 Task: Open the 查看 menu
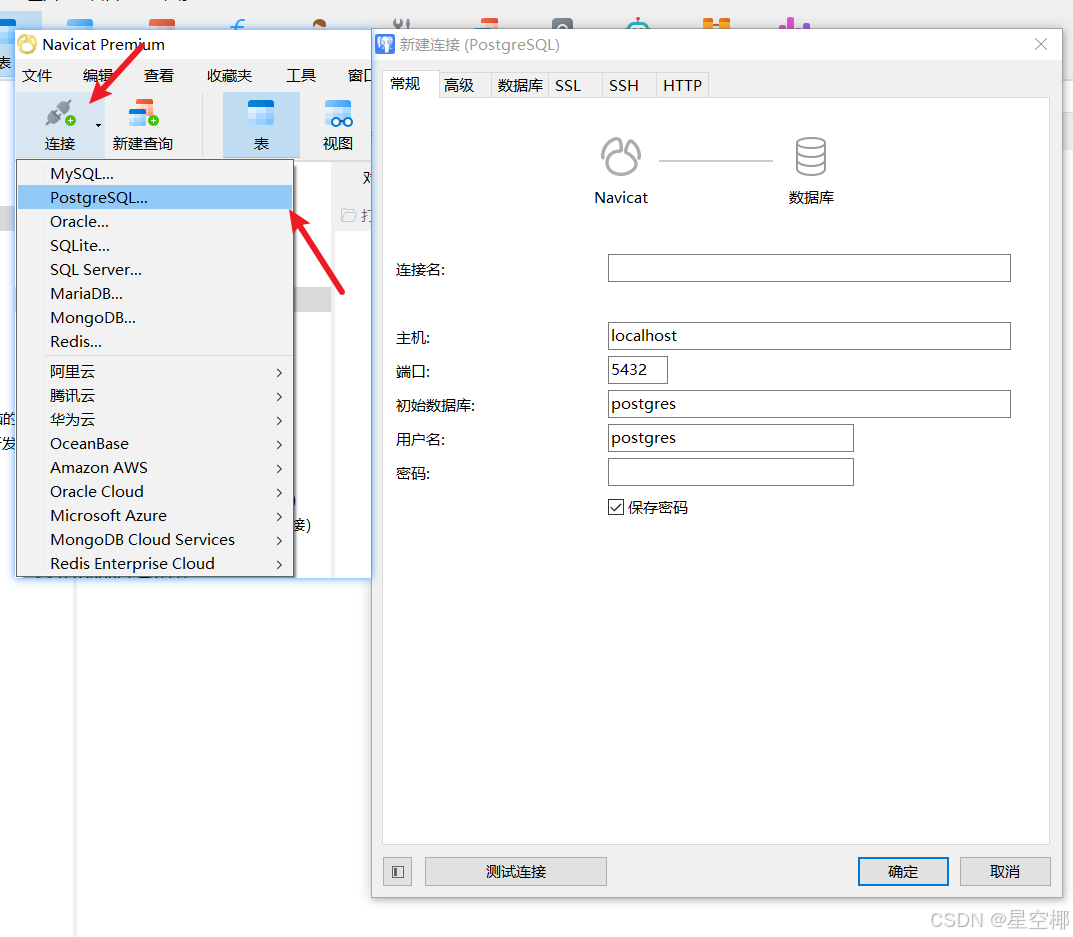(x=159, y=75)
